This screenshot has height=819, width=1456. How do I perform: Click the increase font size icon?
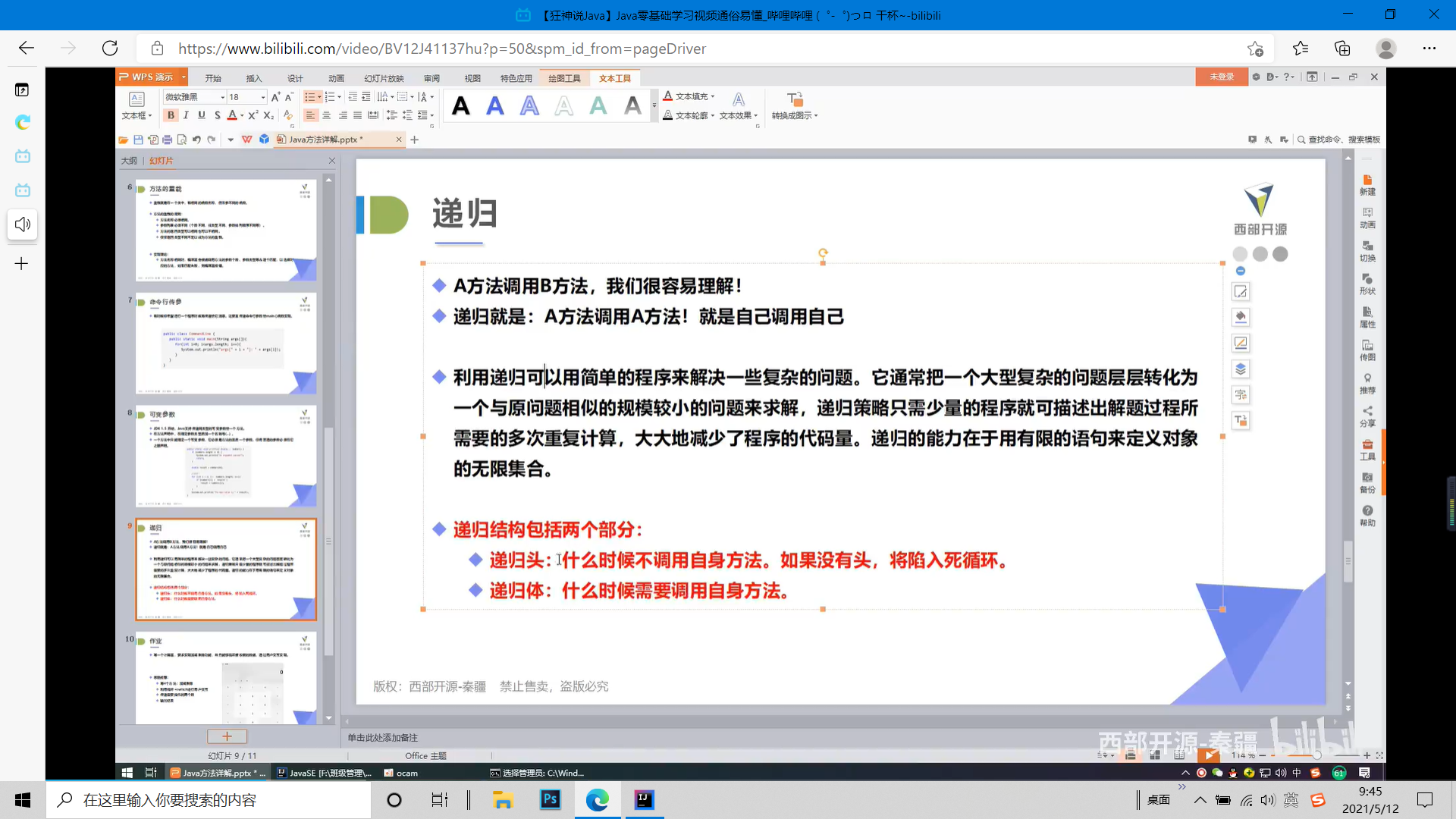click(x=275, y=97)
